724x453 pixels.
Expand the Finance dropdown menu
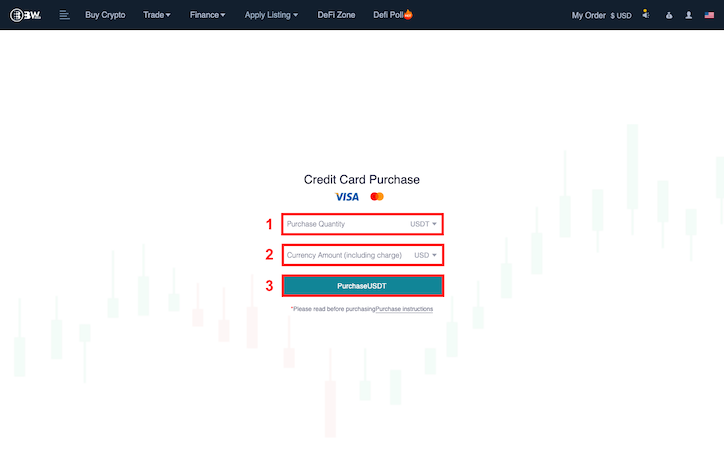207,15
